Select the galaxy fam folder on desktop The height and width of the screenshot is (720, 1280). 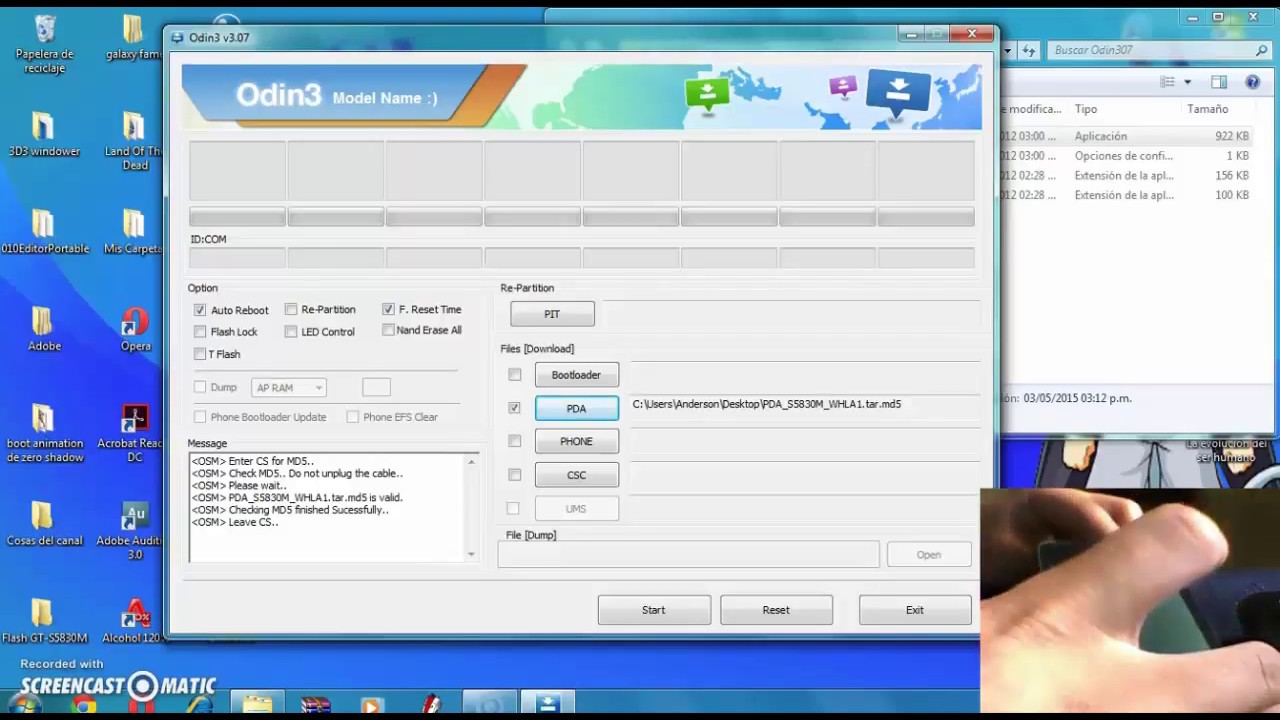click(x=134, y=38)
